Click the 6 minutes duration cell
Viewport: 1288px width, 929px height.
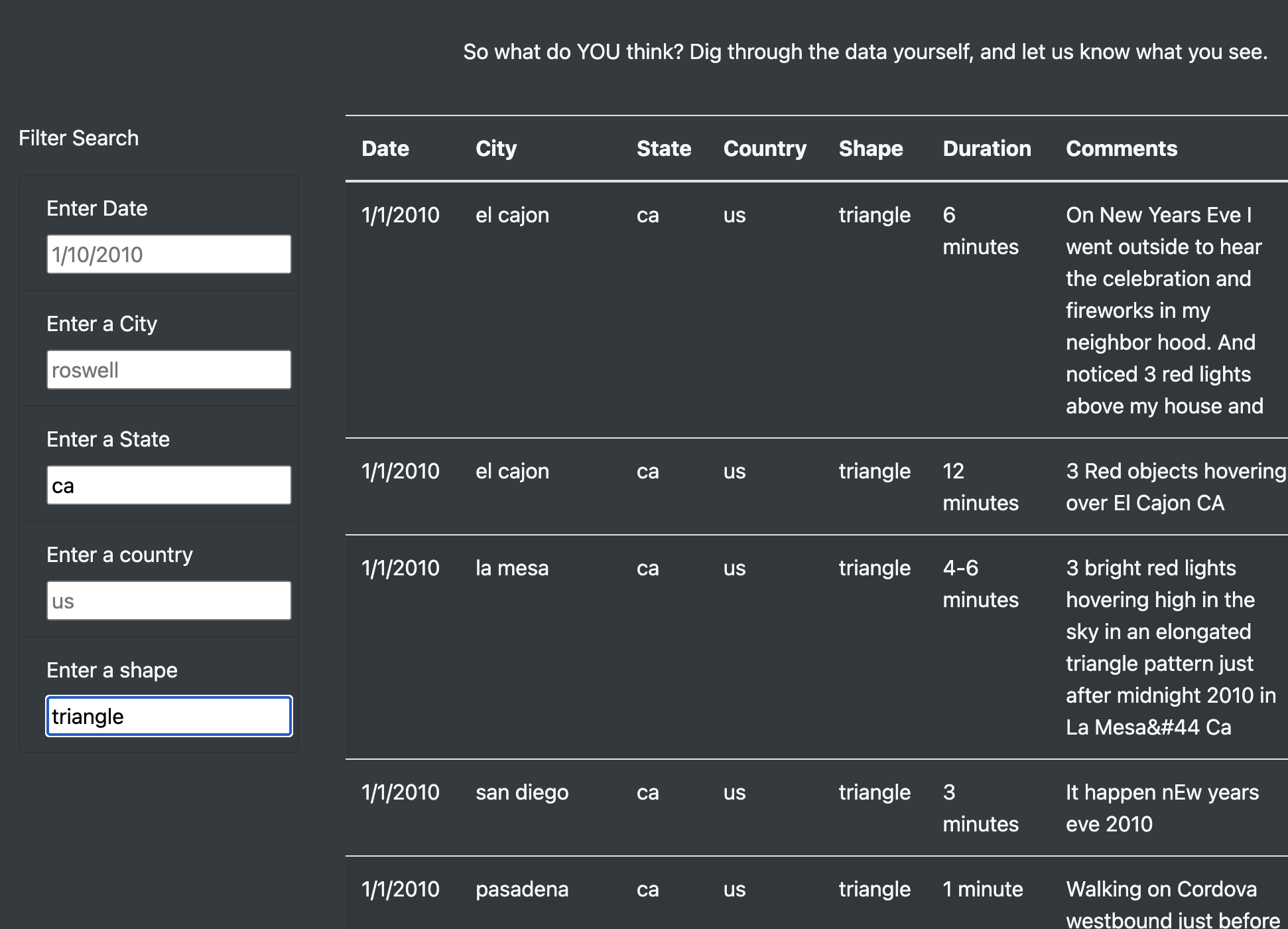click(980, 231)
